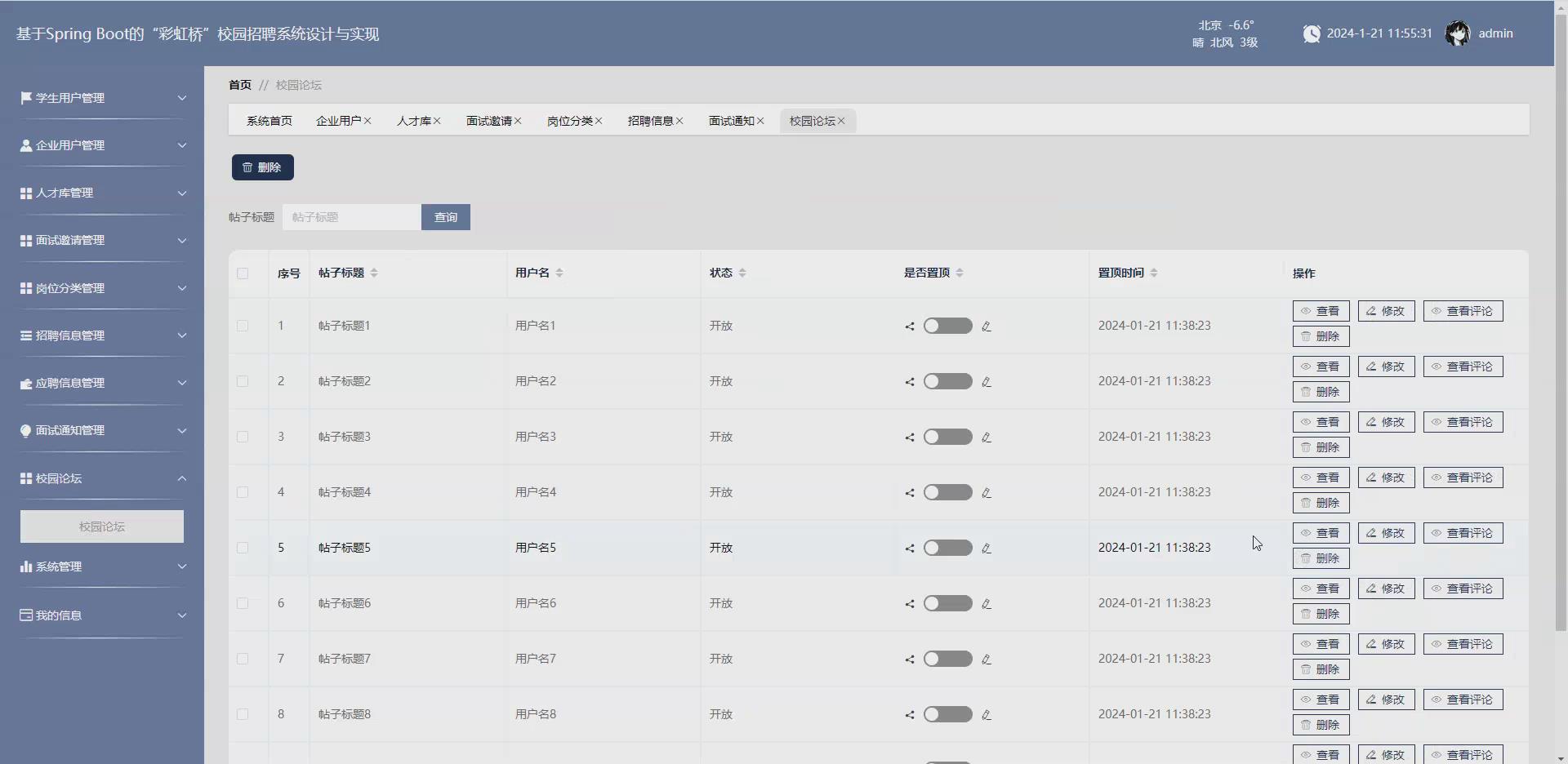
Task: Click the icon of 应聘信息管理
Action: click(x=26, y=384)
